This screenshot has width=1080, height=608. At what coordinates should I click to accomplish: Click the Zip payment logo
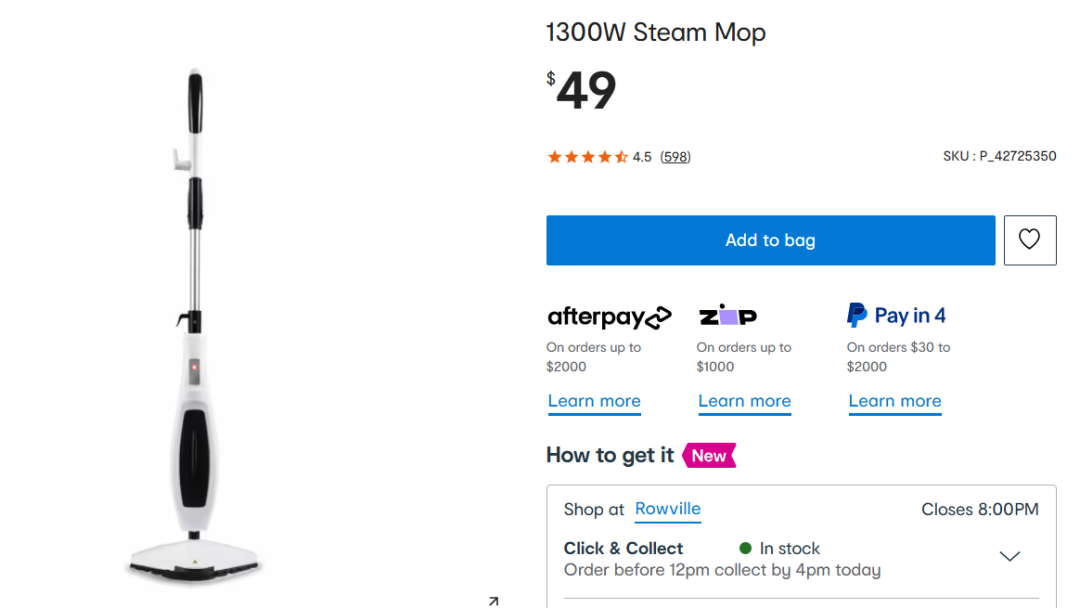[x=727, y=316]
